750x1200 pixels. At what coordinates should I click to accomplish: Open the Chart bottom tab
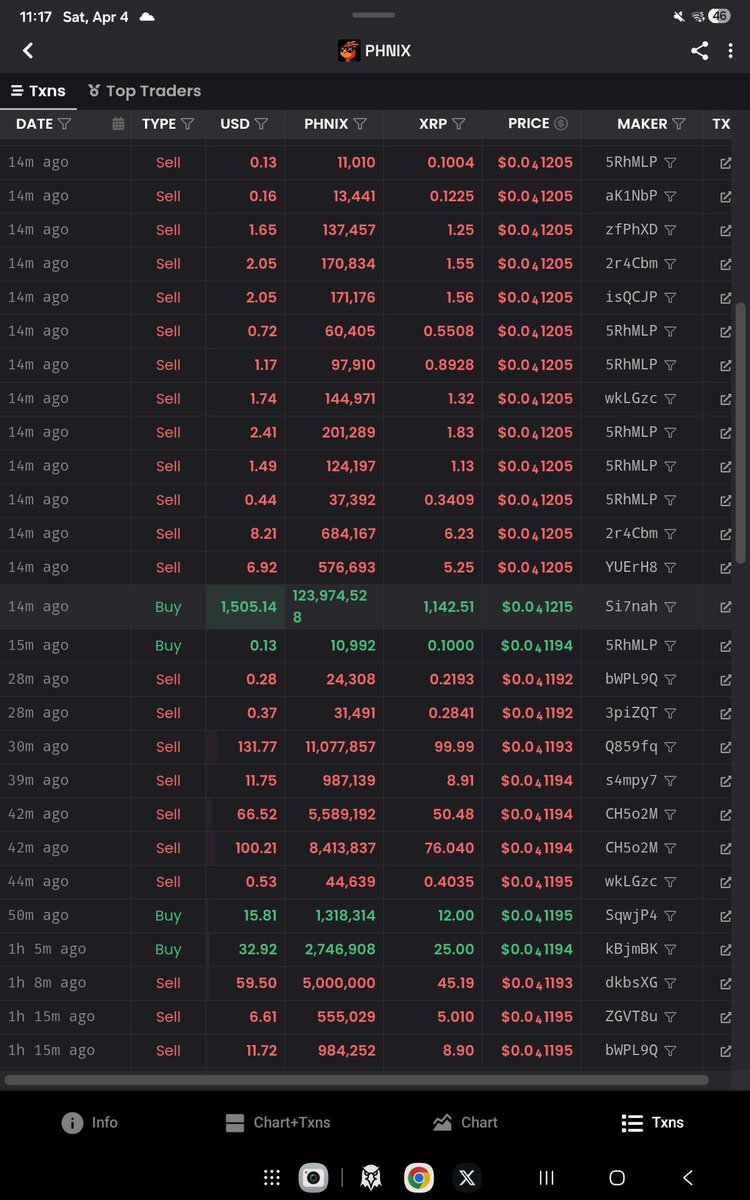(x=465, y=1122)
